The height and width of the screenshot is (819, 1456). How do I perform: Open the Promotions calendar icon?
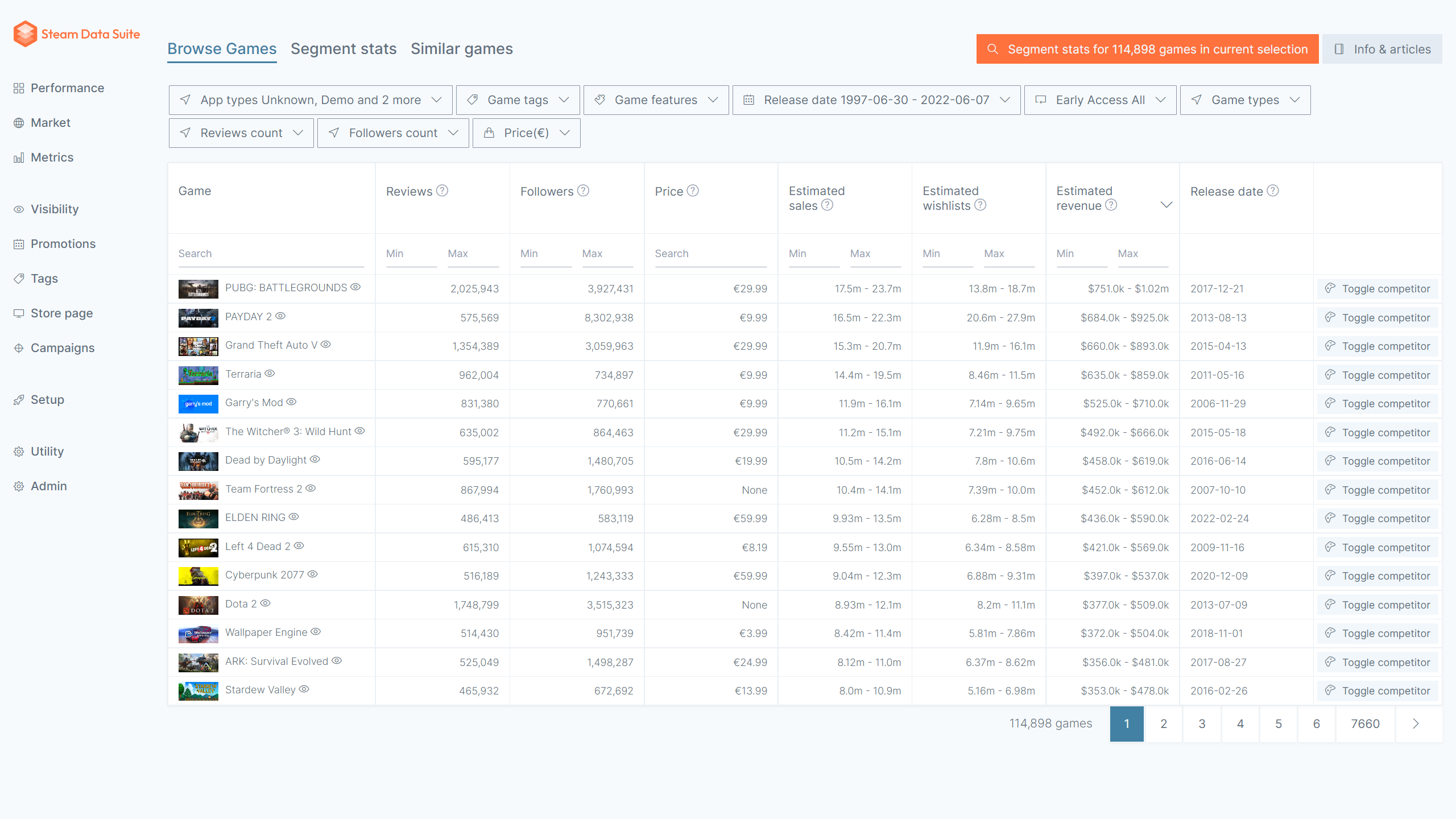coord(19,244)
